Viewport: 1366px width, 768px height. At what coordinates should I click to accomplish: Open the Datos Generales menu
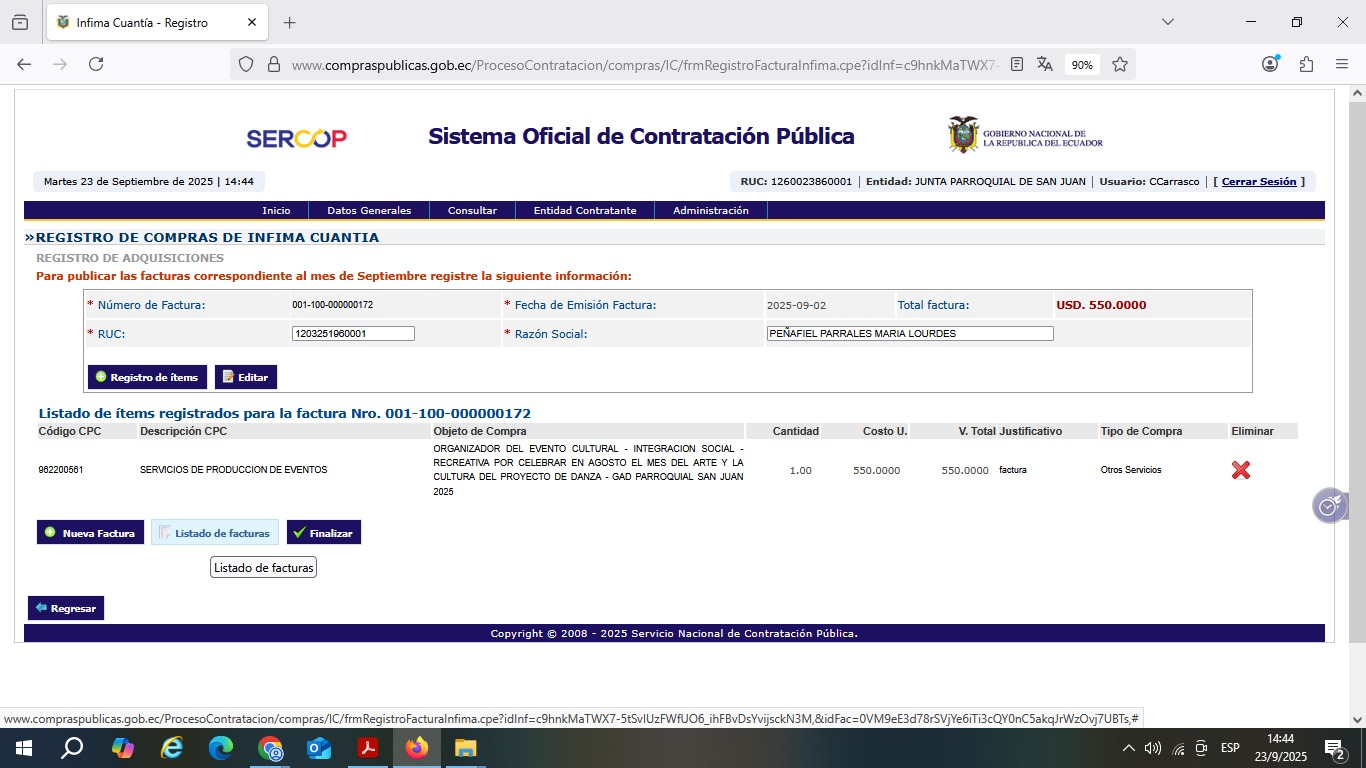[369, 211]
